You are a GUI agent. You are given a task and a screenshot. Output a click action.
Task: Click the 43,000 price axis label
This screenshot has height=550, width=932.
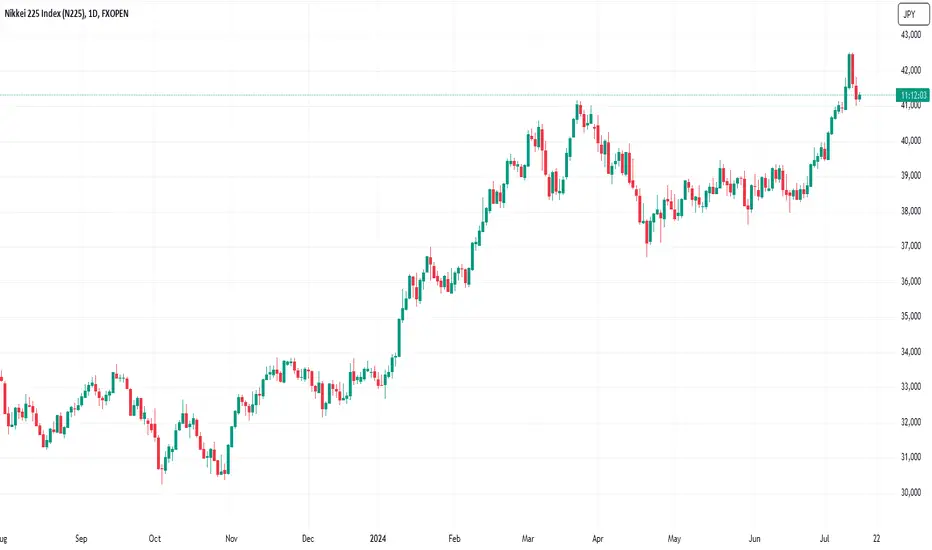[x=911, y=35]
